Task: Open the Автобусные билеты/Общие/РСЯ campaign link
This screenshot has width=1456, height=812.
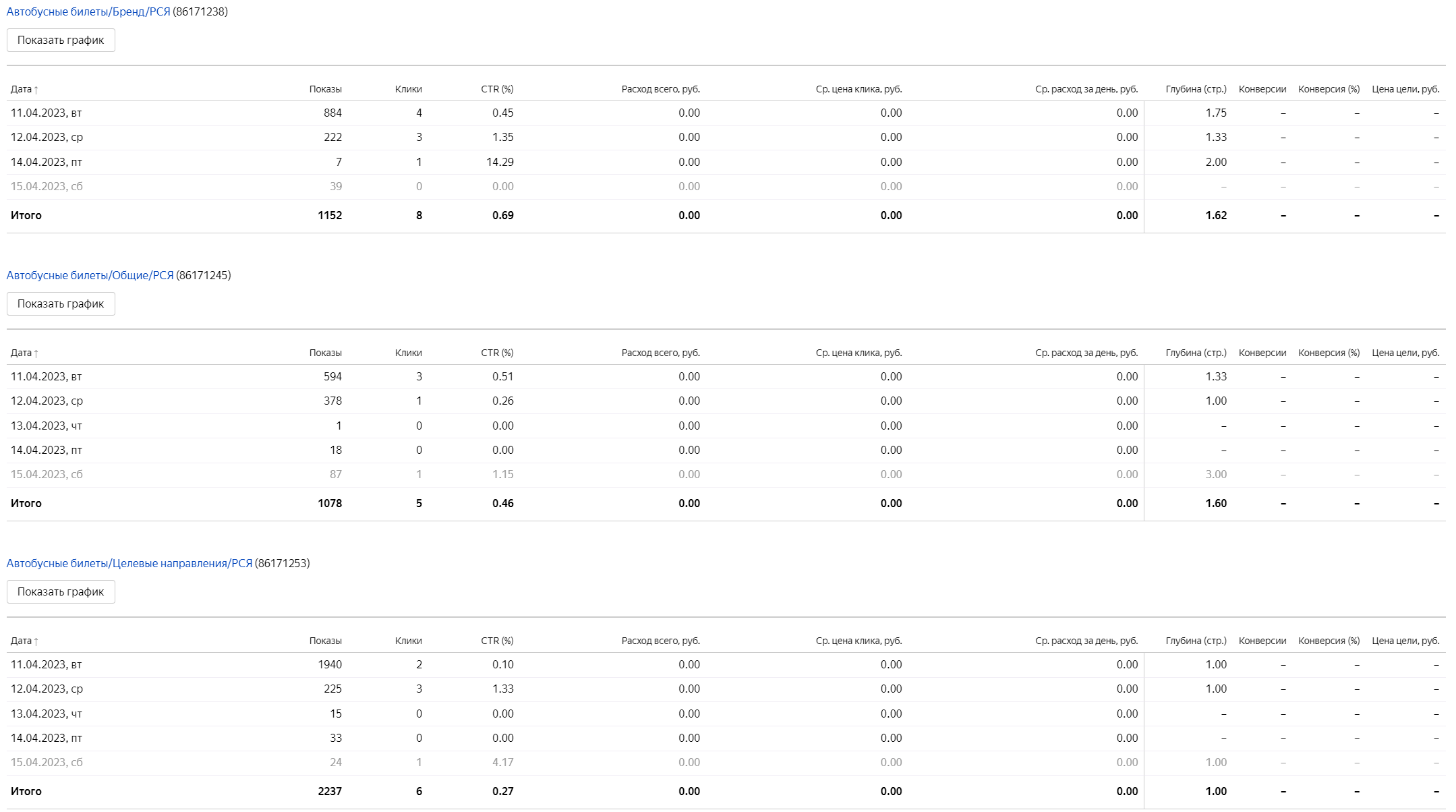Action: pos(90,276)
